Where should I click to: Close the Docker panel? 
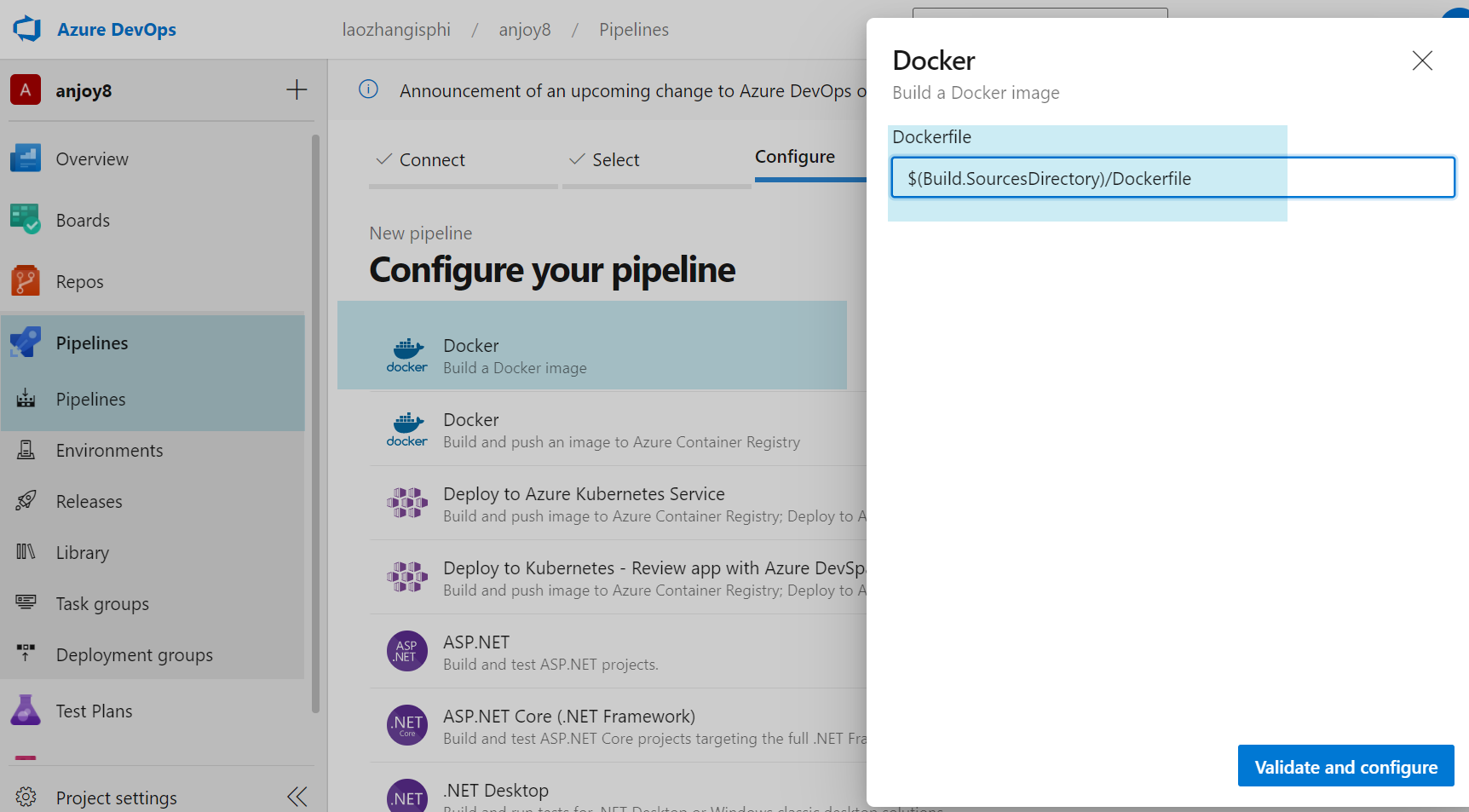1422,60
